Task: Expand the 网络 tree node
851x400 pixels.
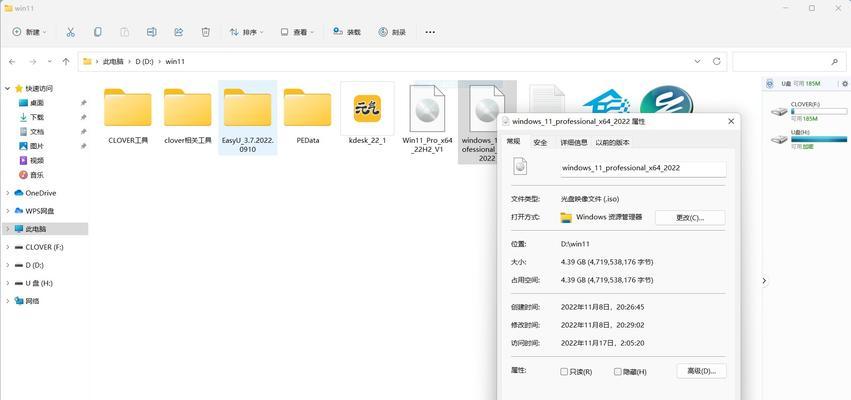Action: coord(7,301)
